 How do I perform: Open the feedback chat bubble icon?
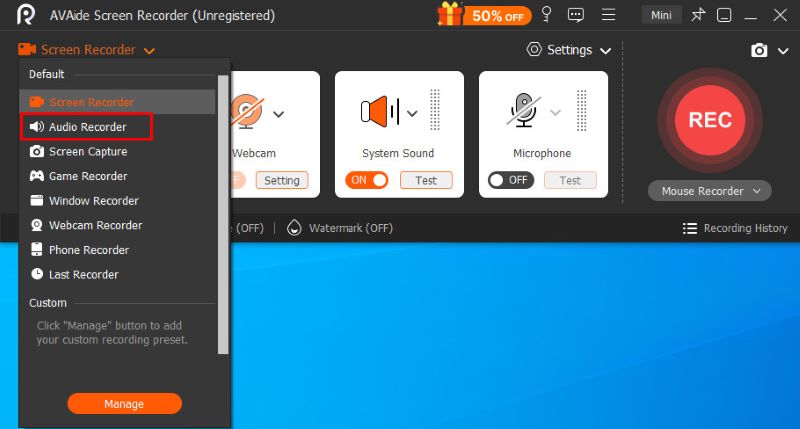pos(576,15)
